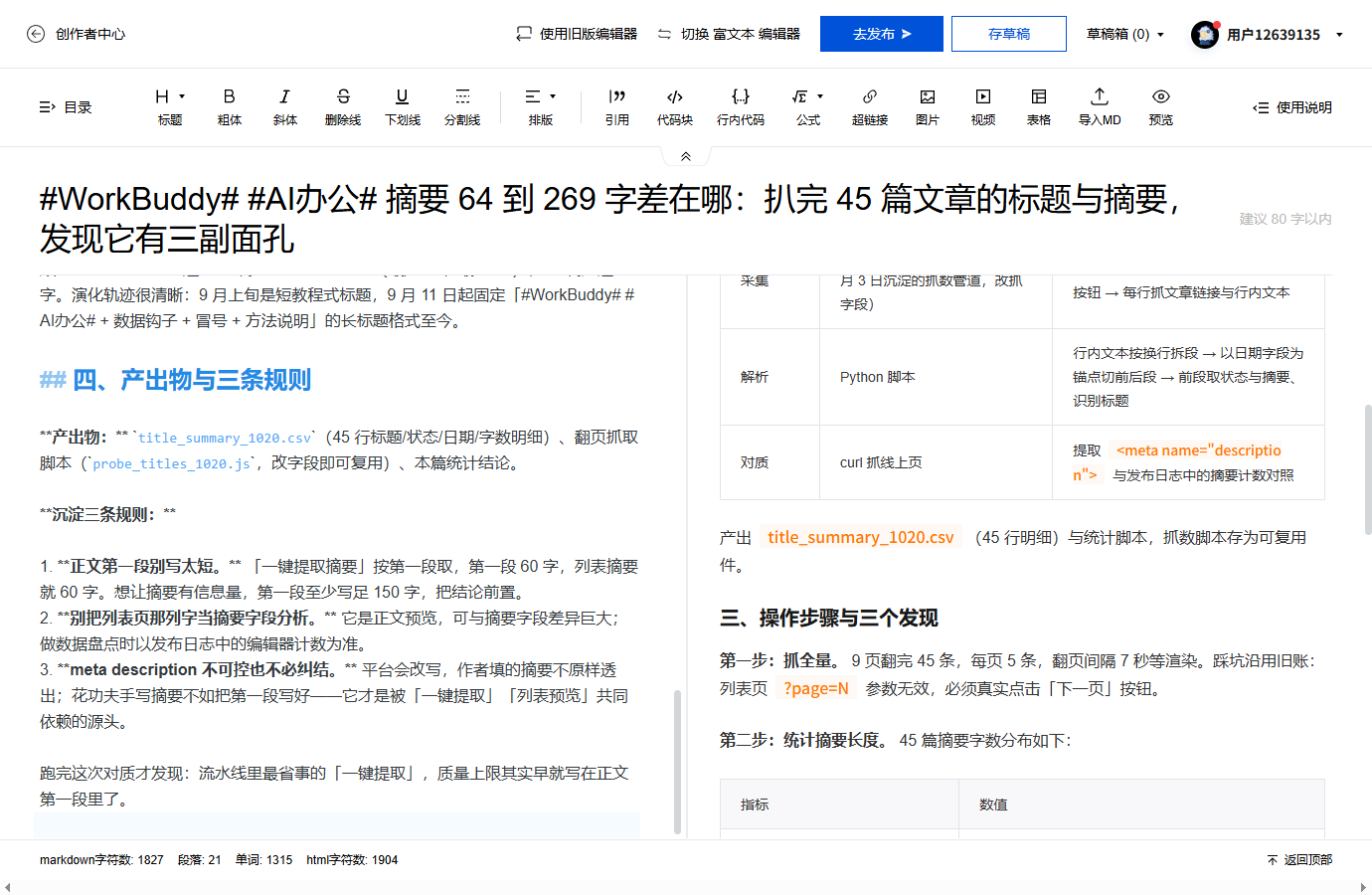
Task: Apply strikethrough (删除线)
Action: [x=343, y=106]
